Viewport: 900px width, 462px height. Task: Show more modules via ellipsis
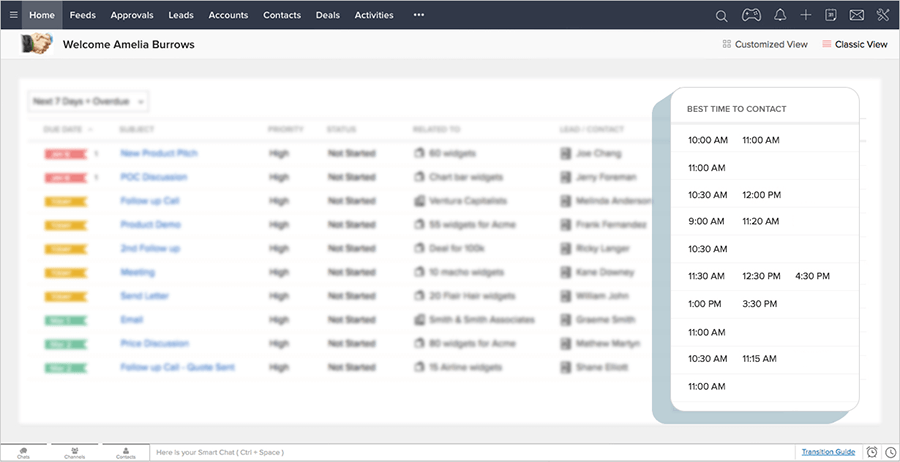419,15
